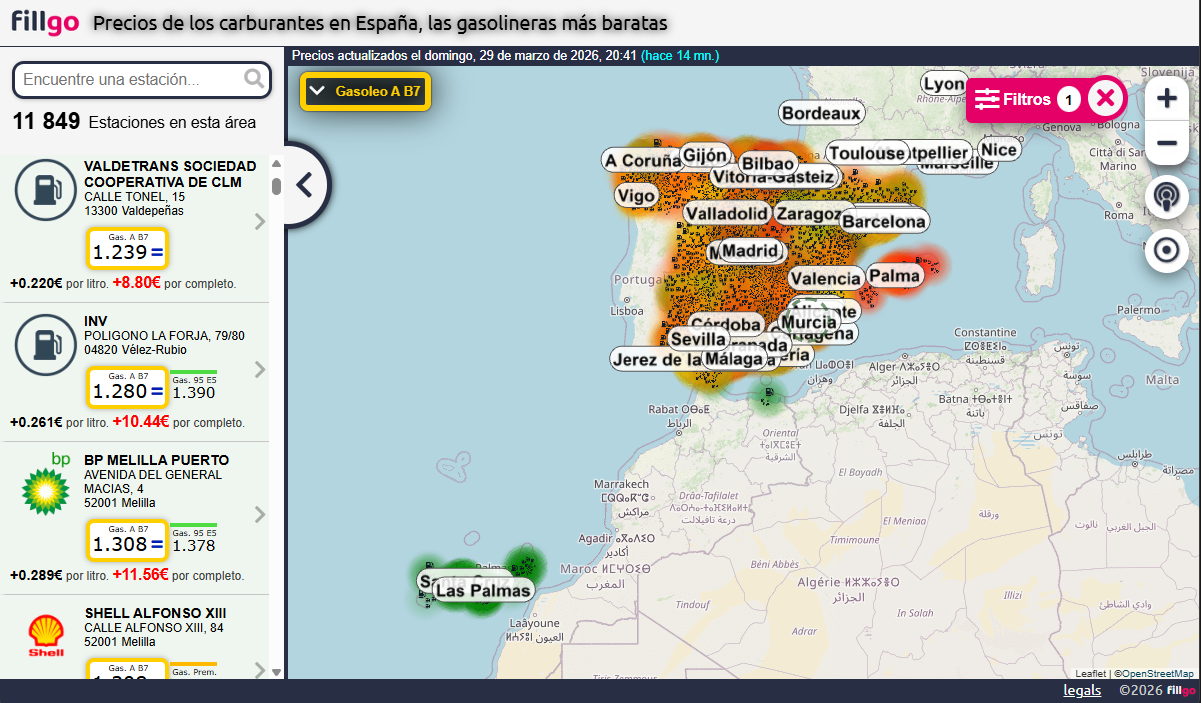
Task: Click '11 849 Estaciones en esta área' count
Action: pos(134,122)
